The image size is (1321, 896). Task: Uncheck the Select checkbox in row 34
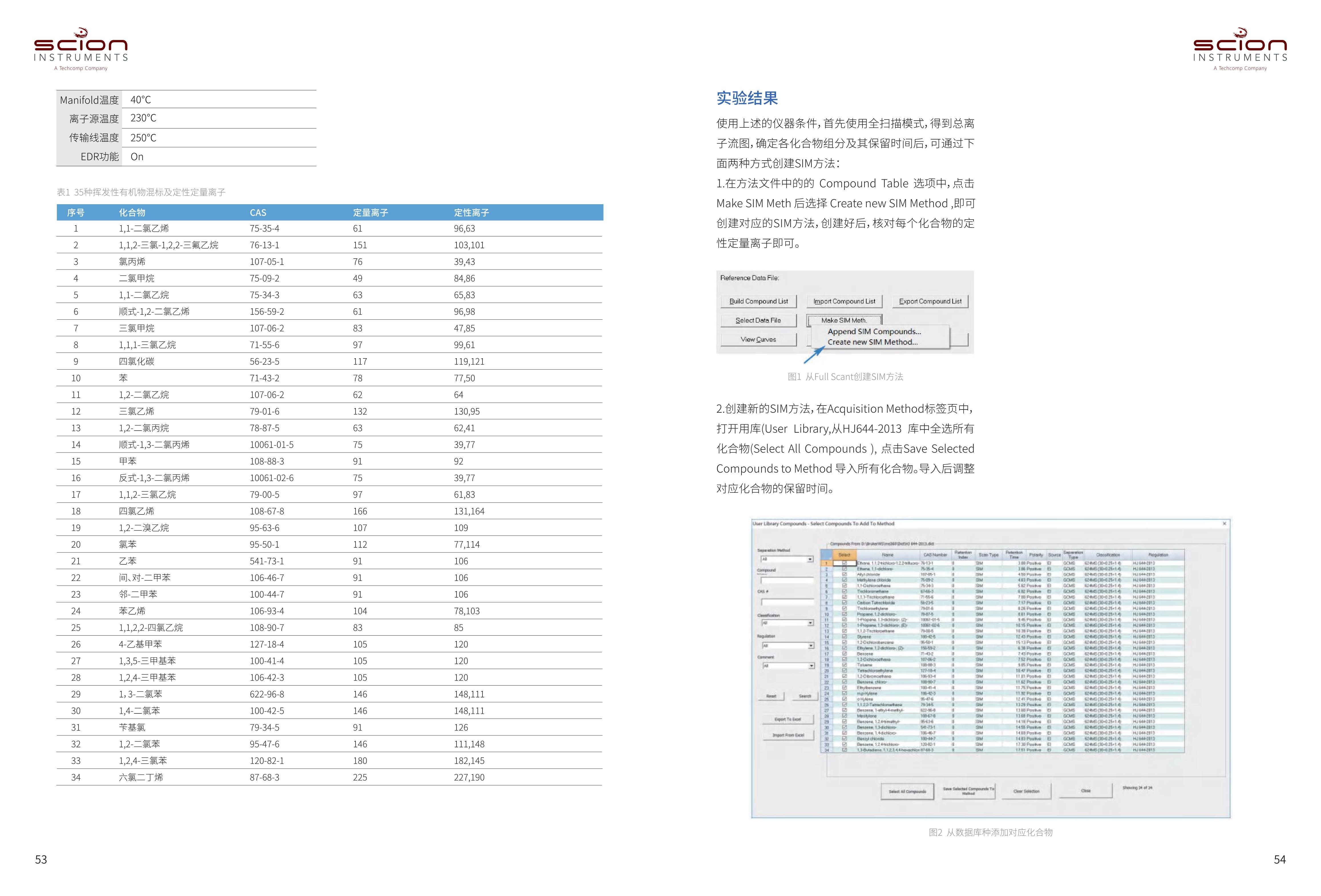point(844,750)
